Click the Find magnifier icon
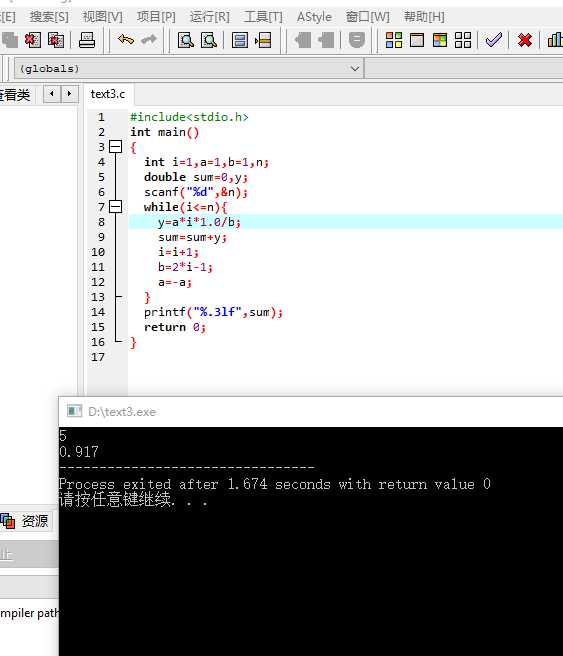 pos(186,41)
